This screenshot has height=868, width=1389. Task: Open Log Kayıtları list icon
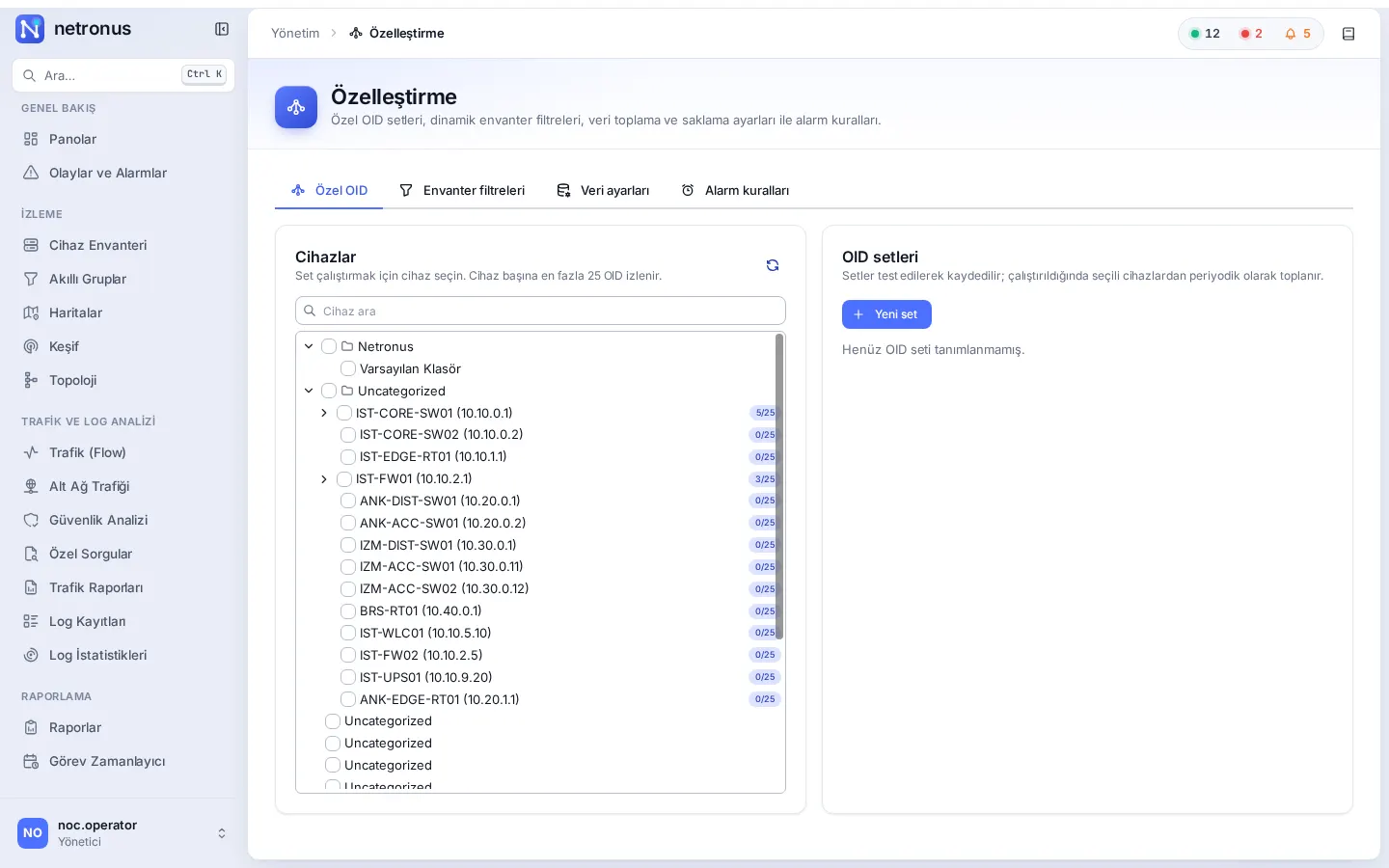(31, 621)
